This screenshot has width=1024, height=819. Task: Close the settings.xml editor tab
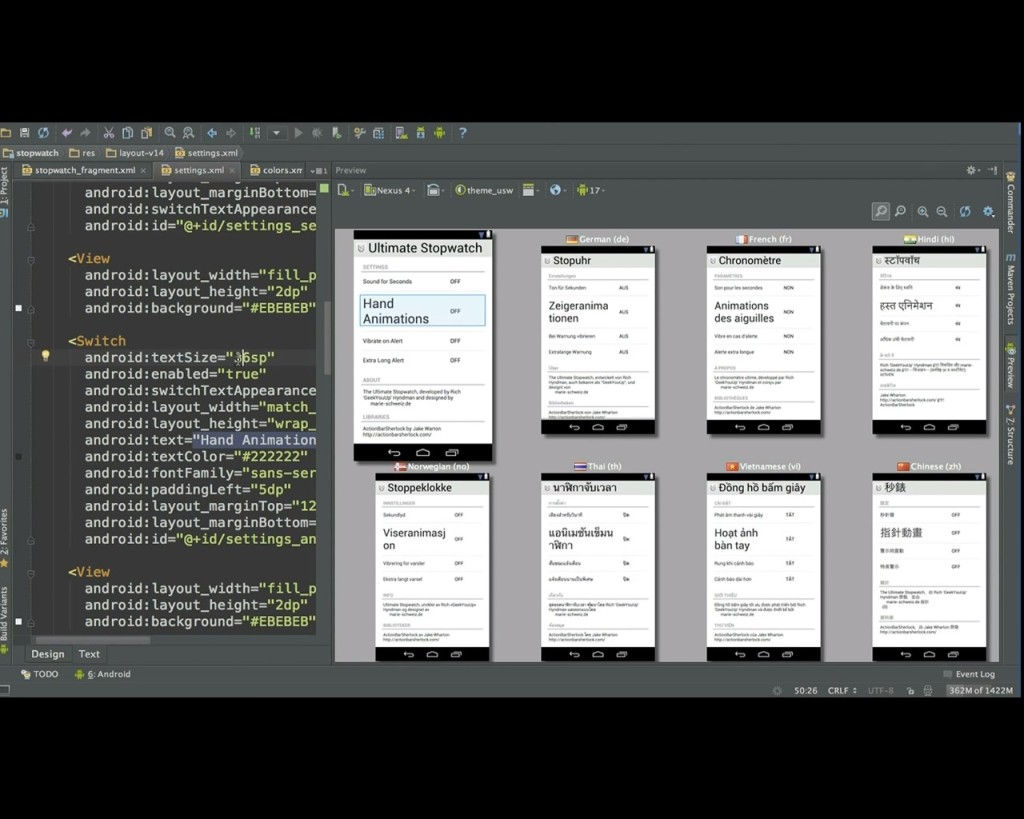point(232,170)
